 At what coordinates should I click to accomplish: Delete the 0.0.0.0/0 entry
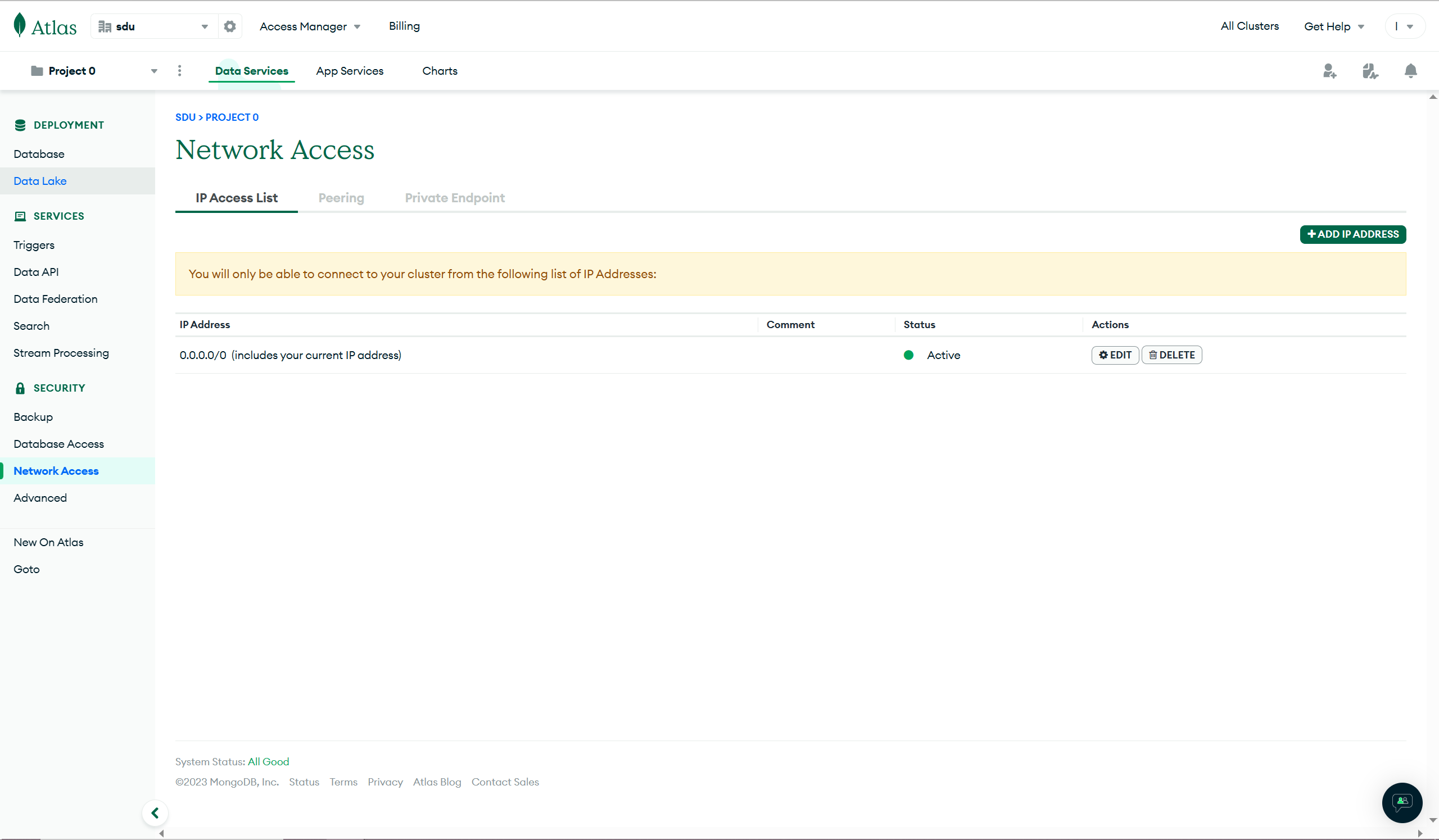1171,356
